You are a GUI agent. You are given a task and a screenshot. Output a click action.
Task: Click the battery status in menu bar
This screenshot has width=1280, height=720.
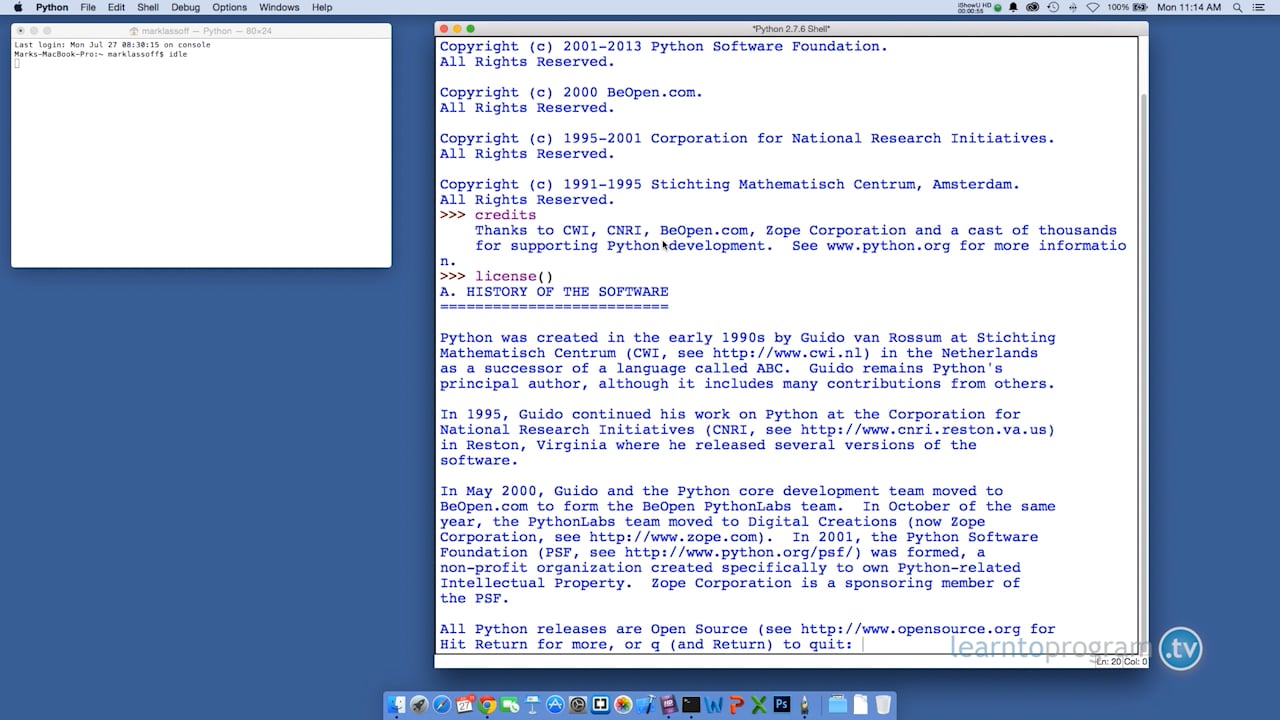coord(1127,7)
